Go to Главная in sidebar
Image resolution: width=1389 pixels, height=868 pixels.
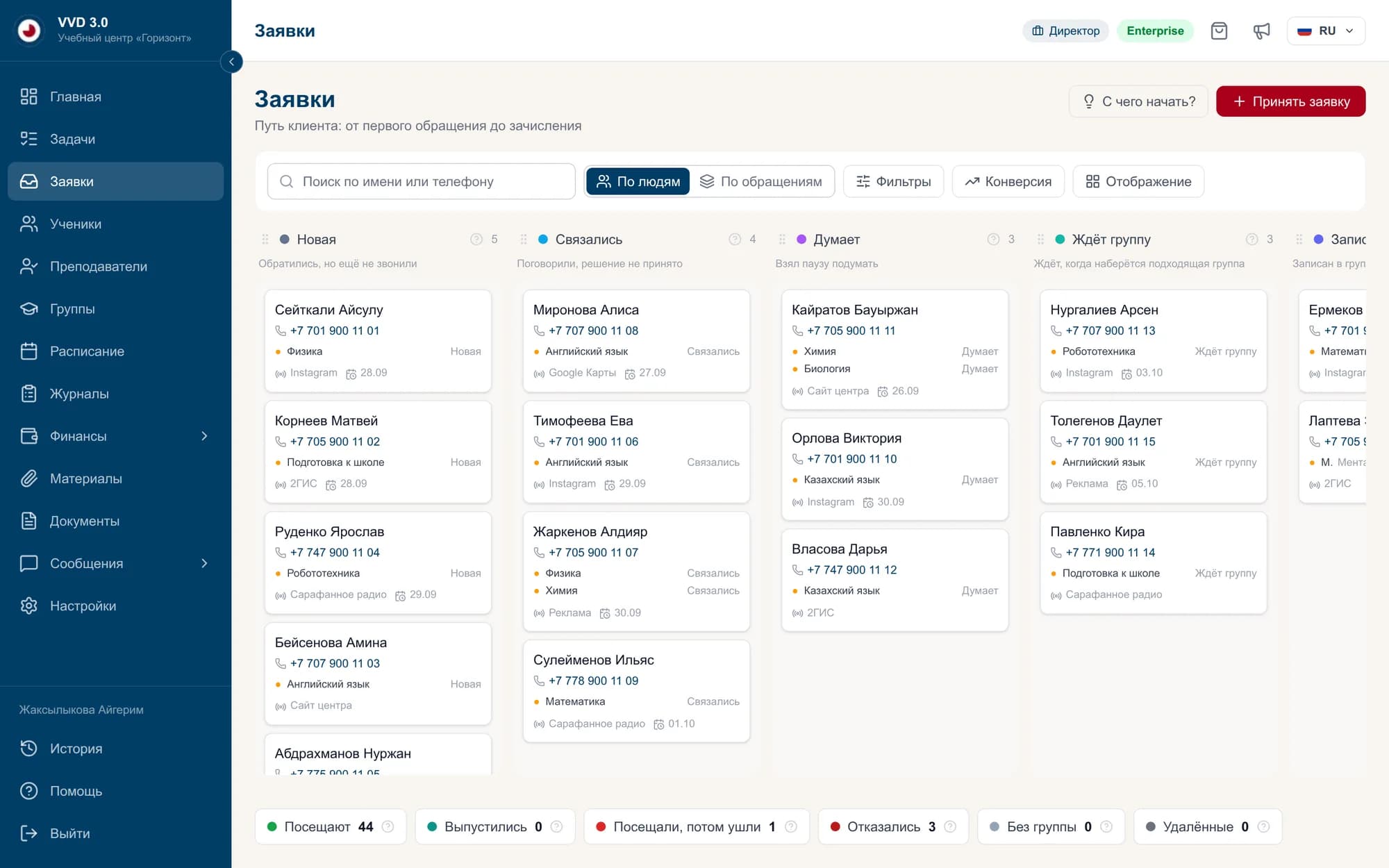click(115, 97)
